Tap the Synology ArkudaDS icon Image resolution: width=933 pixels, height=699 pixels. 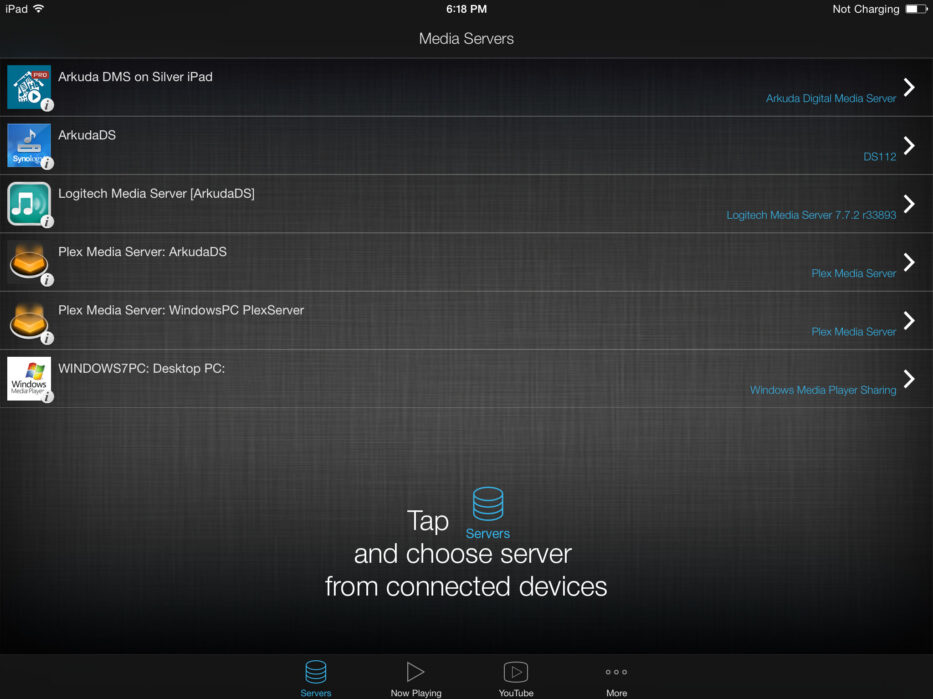tap(29, 145)
